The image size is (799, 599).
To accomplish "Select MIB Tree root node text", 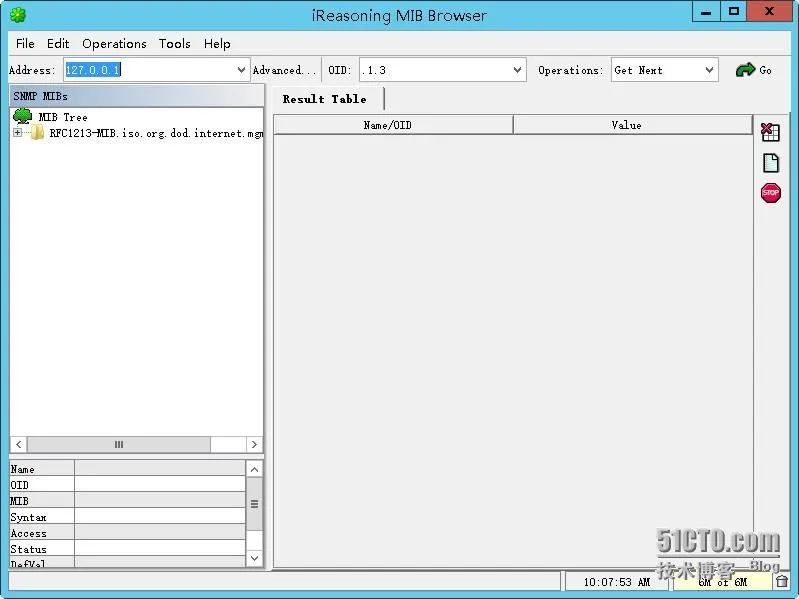I will (63, 117).
